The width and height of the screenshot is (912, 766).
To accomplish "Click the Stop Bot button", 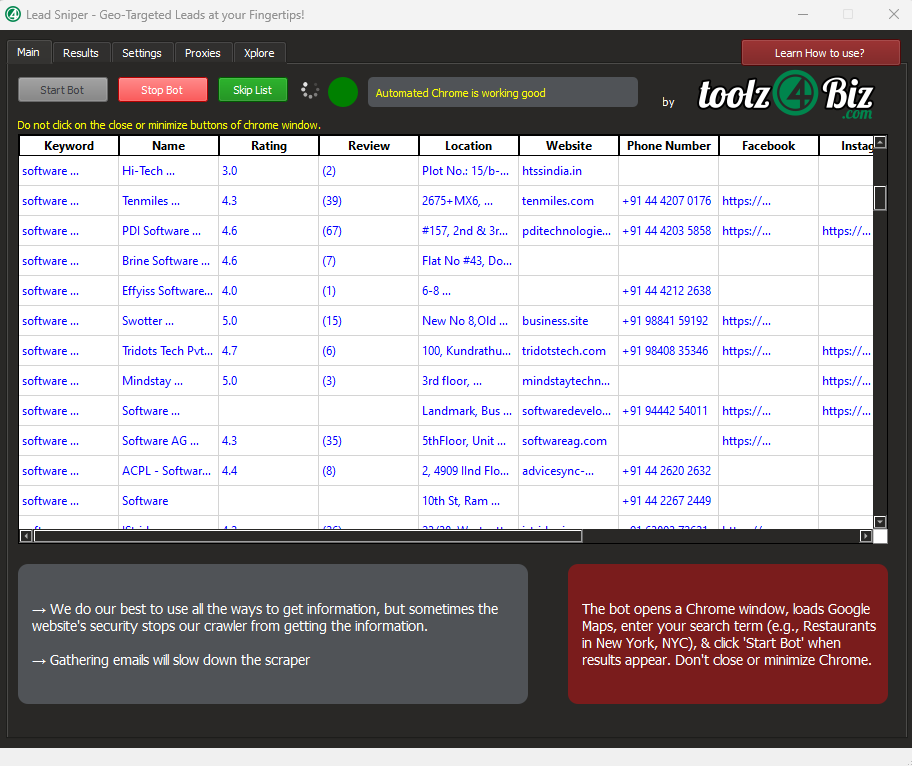I will coord(162,90).
